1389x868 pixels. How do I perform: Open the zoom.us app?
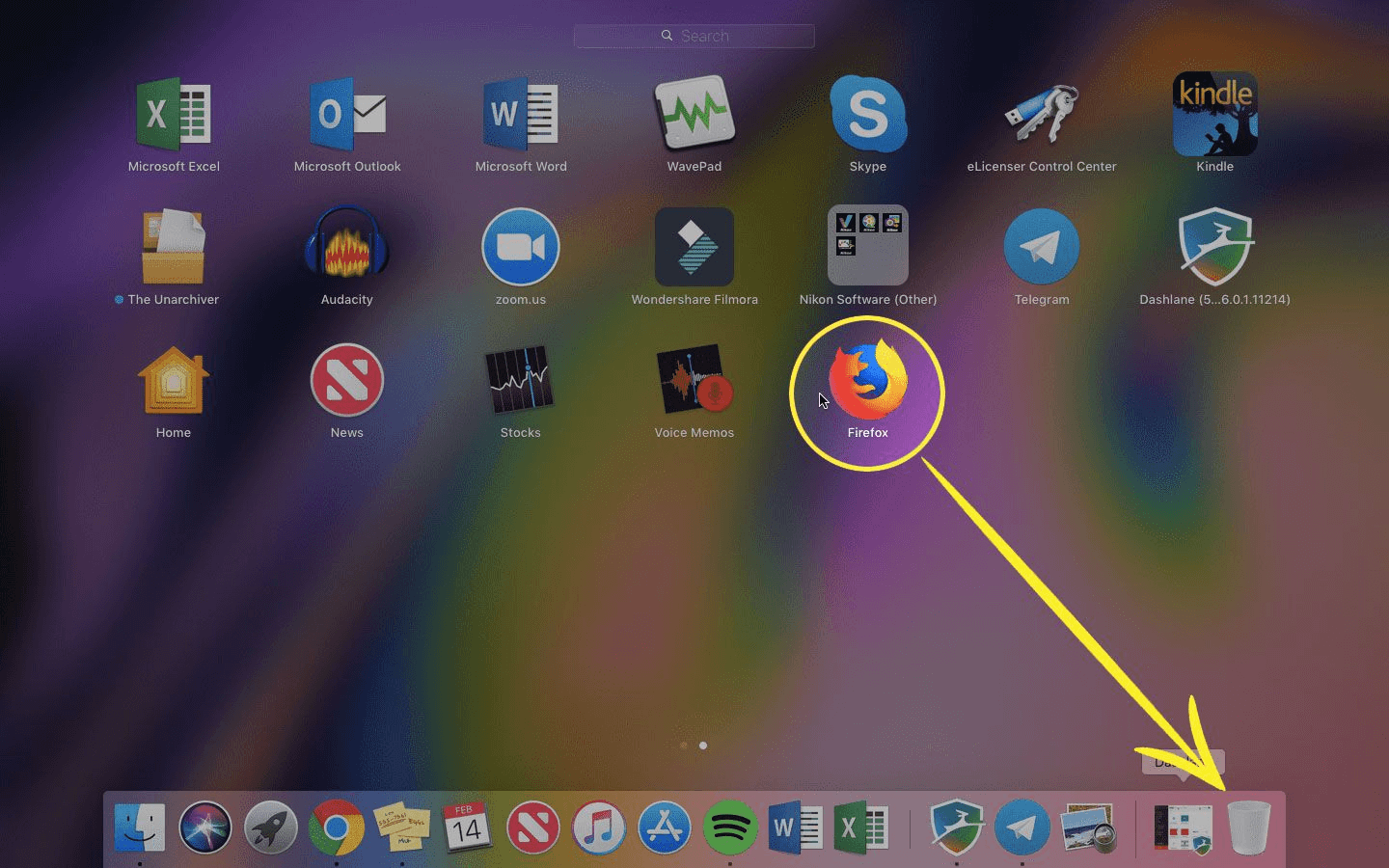pyautogui.click(x=521, y=247)
